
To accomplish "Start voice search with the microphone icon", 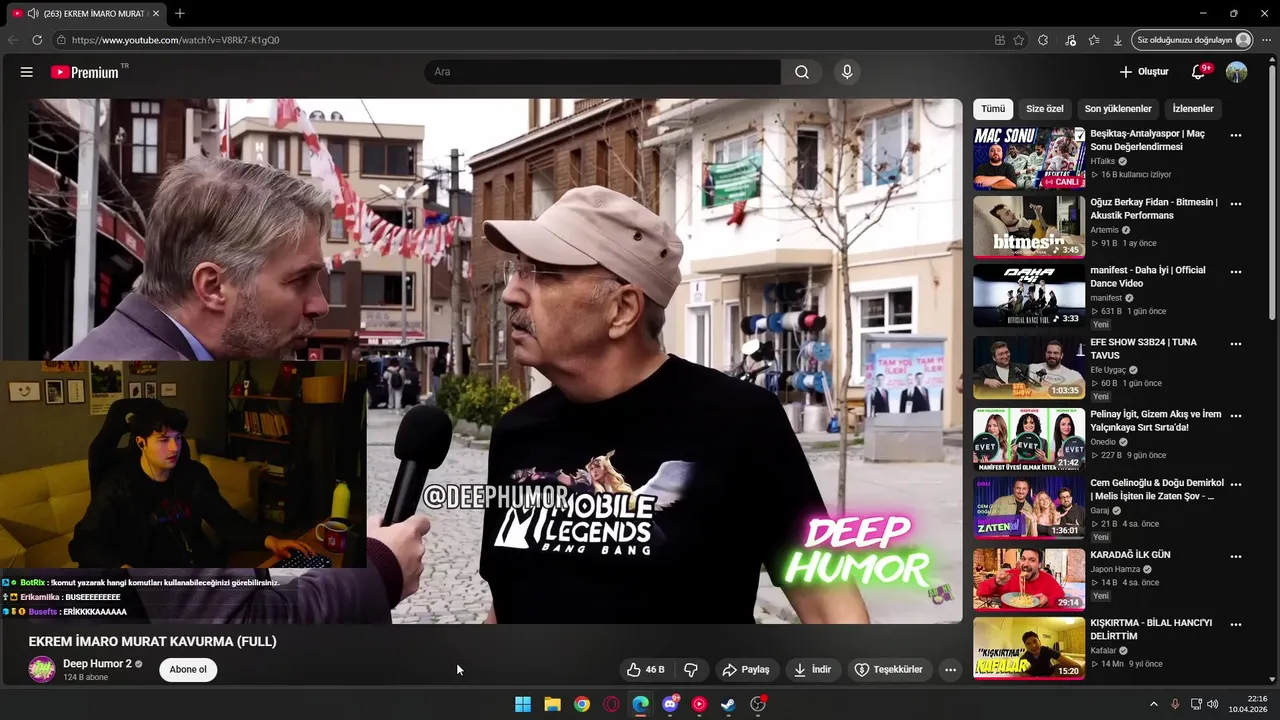I will click(x=847, y=72).
